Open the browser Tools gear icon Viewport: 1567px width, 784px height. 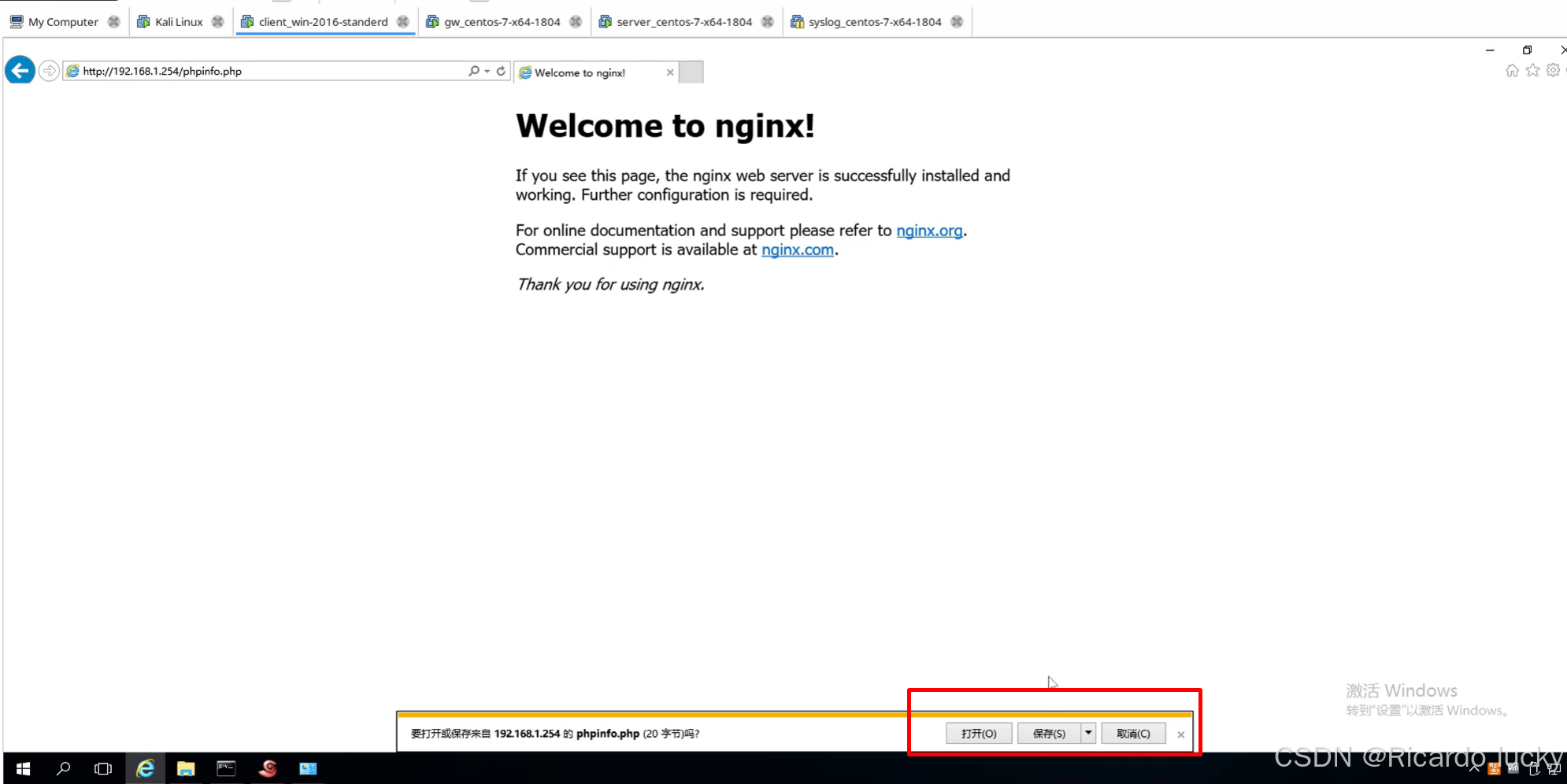tap(1553, 71)
